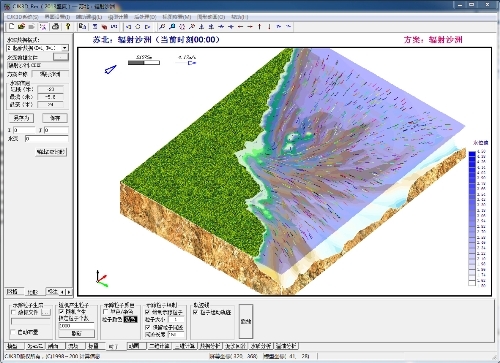
Task: Click the button below the 5000 field
Action: click(x=77, y=333)
